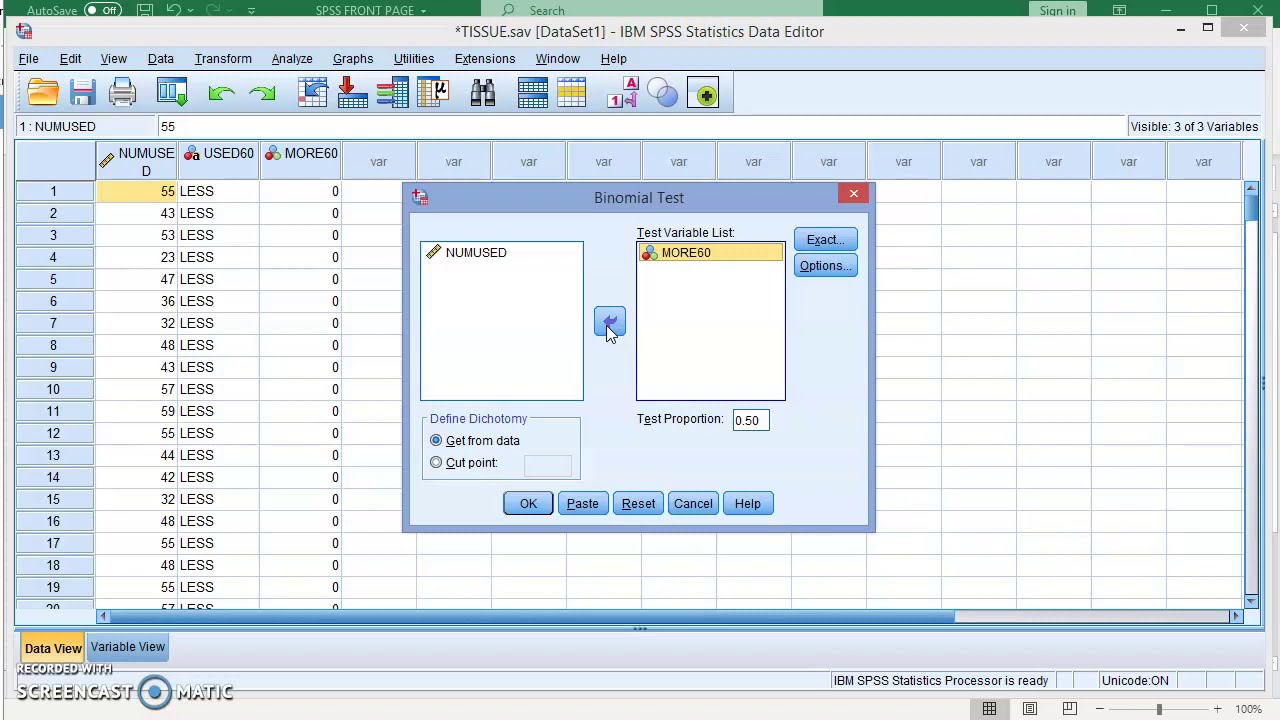Select cases yellow grid icon

pos(571,94)
